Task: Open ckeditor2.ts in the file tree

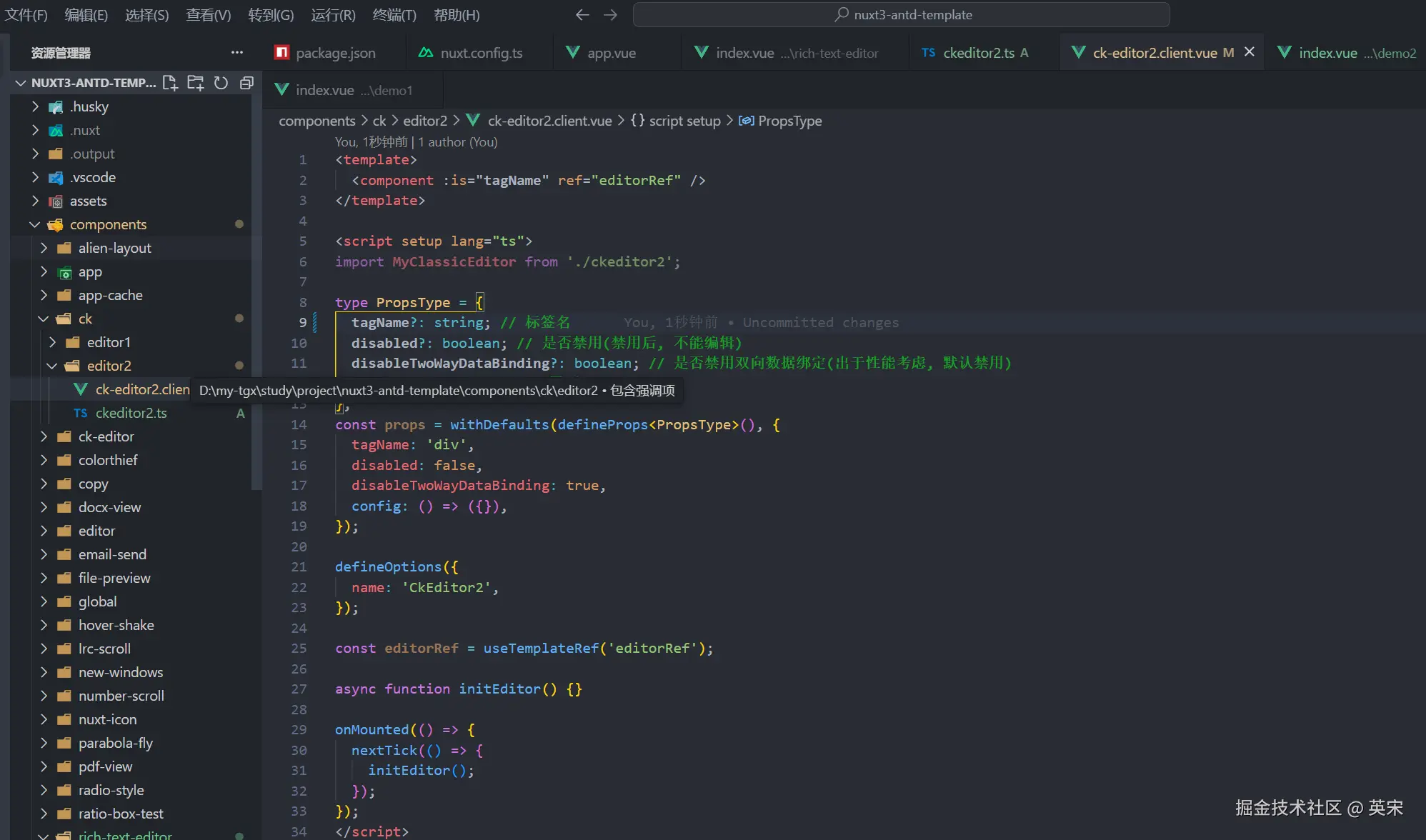Action: pos(131,413)
